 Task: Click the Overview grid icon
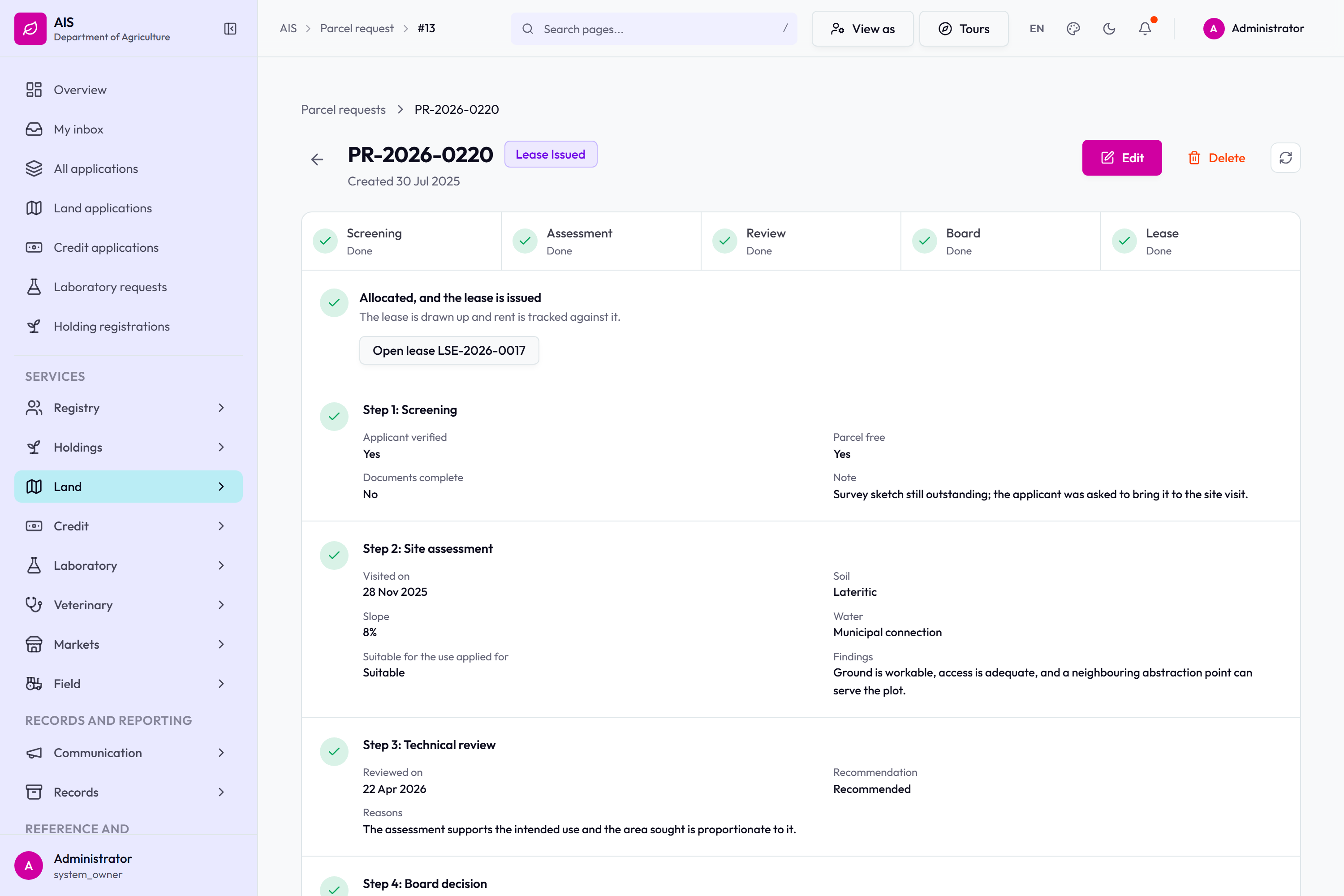pos(34,90)
